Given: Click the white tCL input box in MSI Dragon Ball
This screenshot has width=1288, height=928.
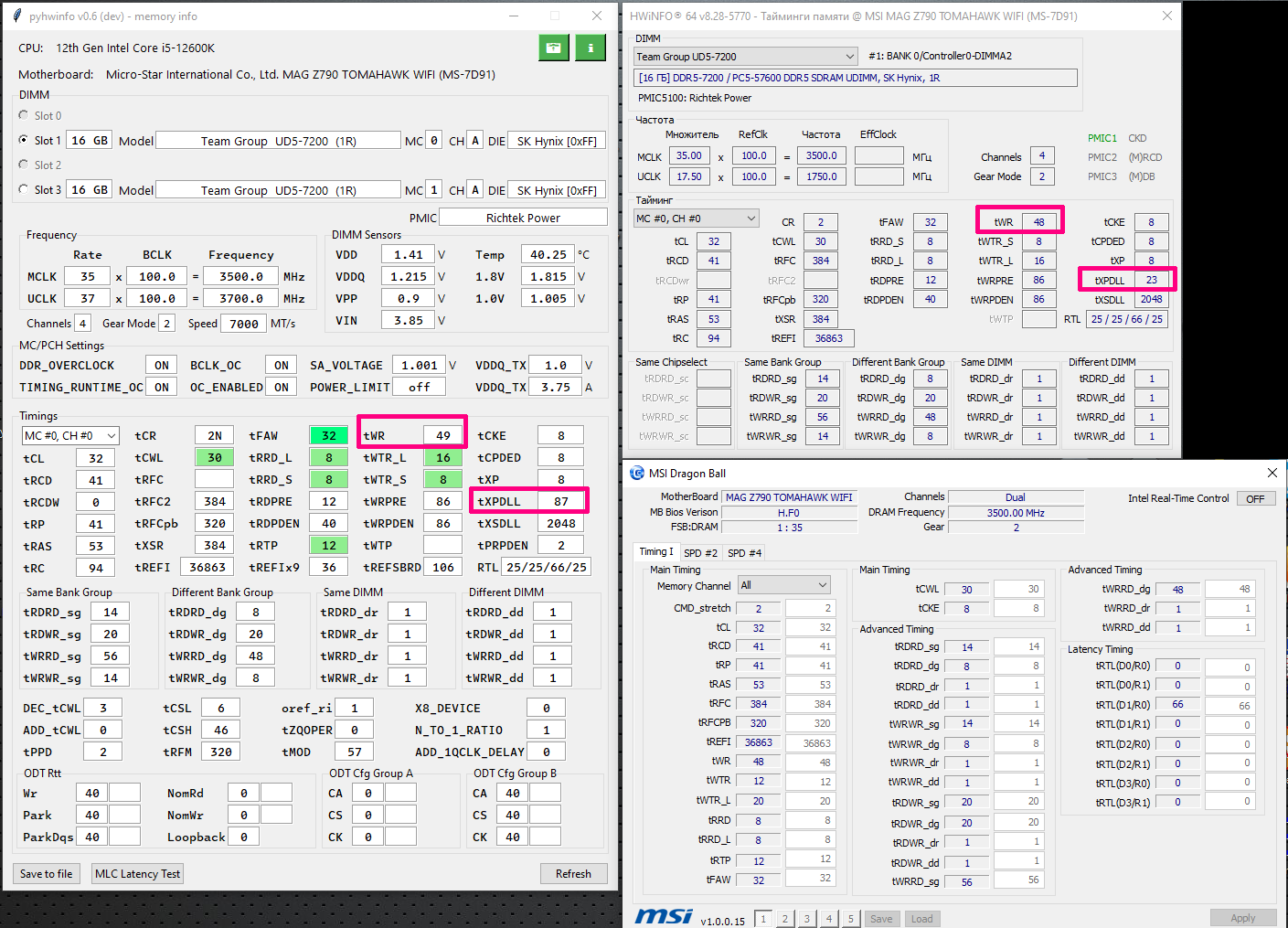Looking at the screenshot, I should (x=810, y=628).
